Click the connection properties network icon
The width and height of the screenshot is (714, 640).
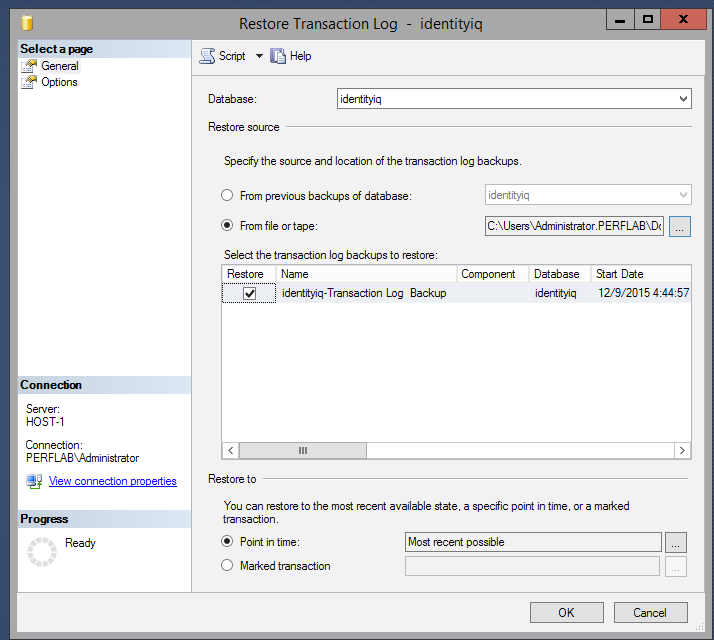click(34, 481)
